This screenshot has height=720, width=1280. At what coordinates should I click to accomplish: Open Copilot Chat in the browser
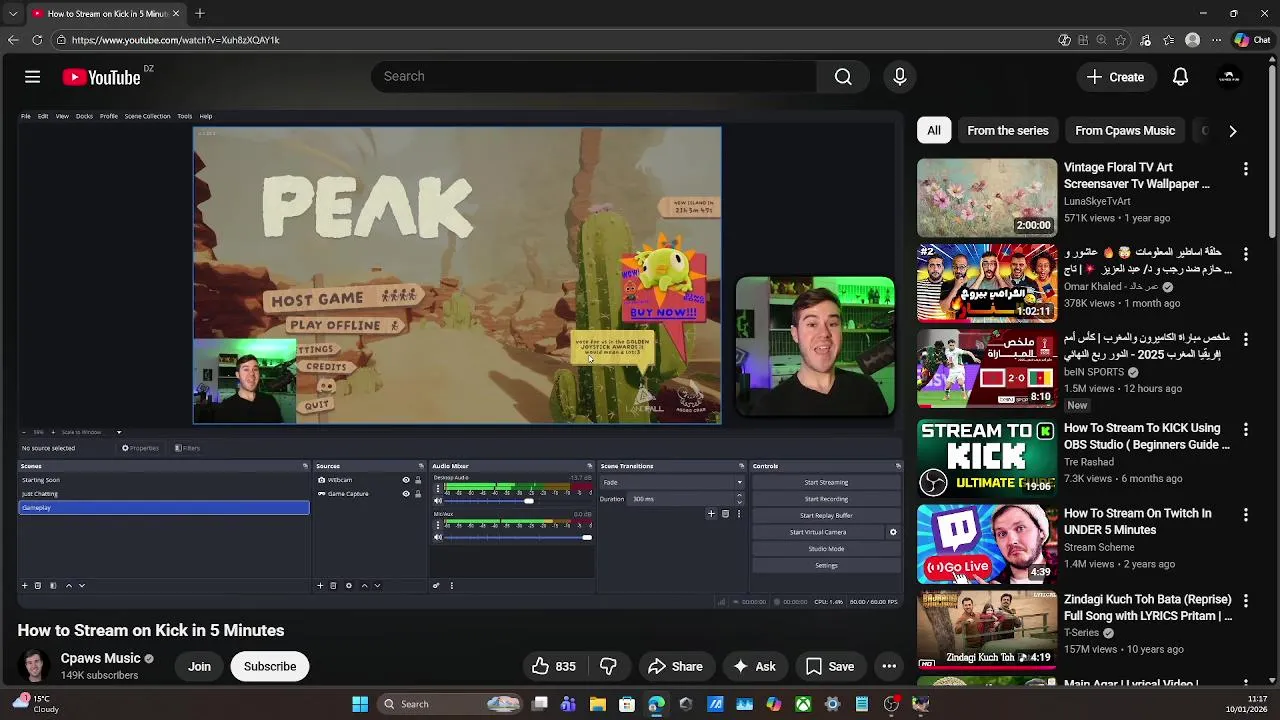click(x=1253, y=40)
